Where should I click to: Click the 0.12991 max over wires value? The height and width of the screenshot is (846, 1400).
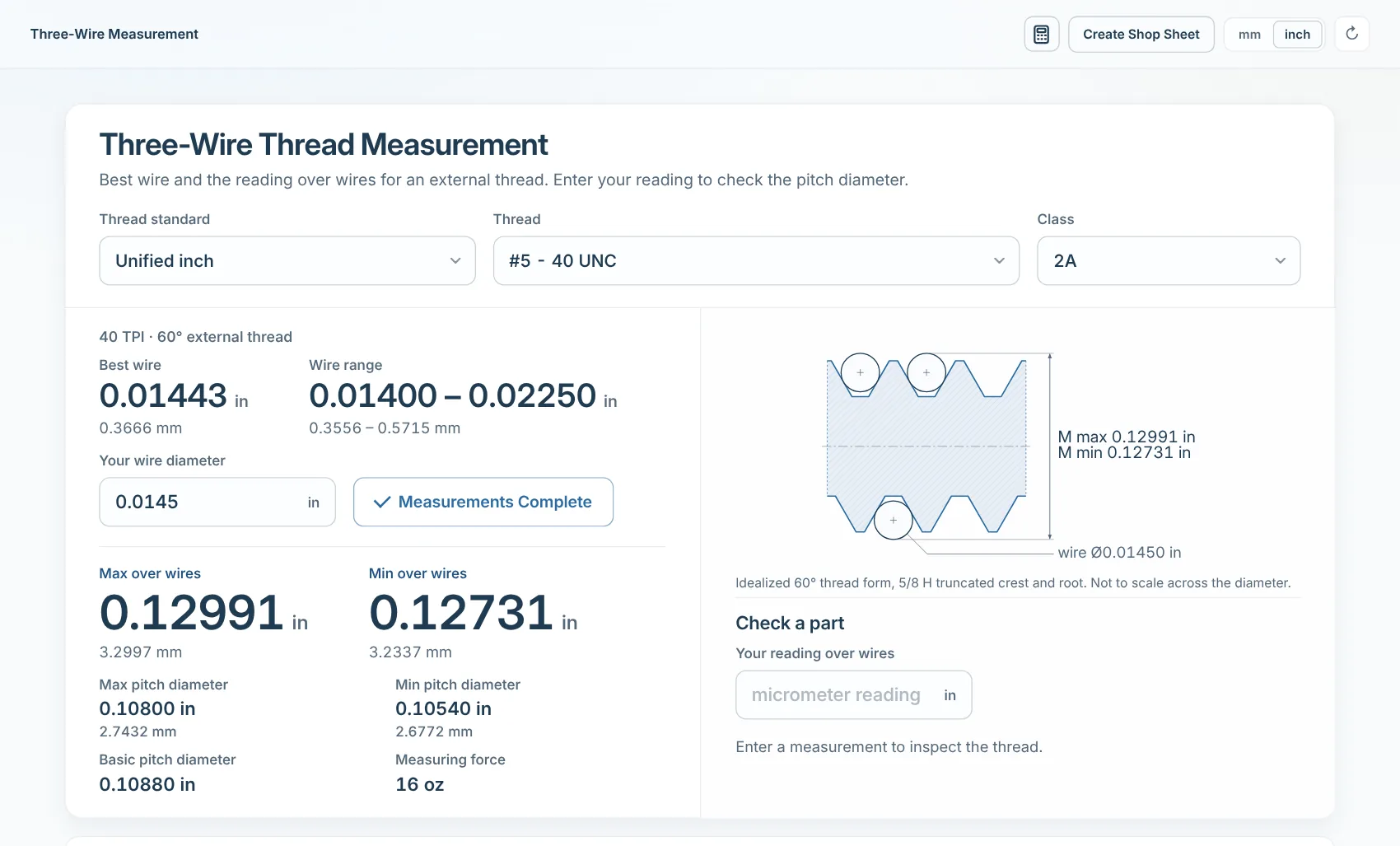(x=192, y=613)
